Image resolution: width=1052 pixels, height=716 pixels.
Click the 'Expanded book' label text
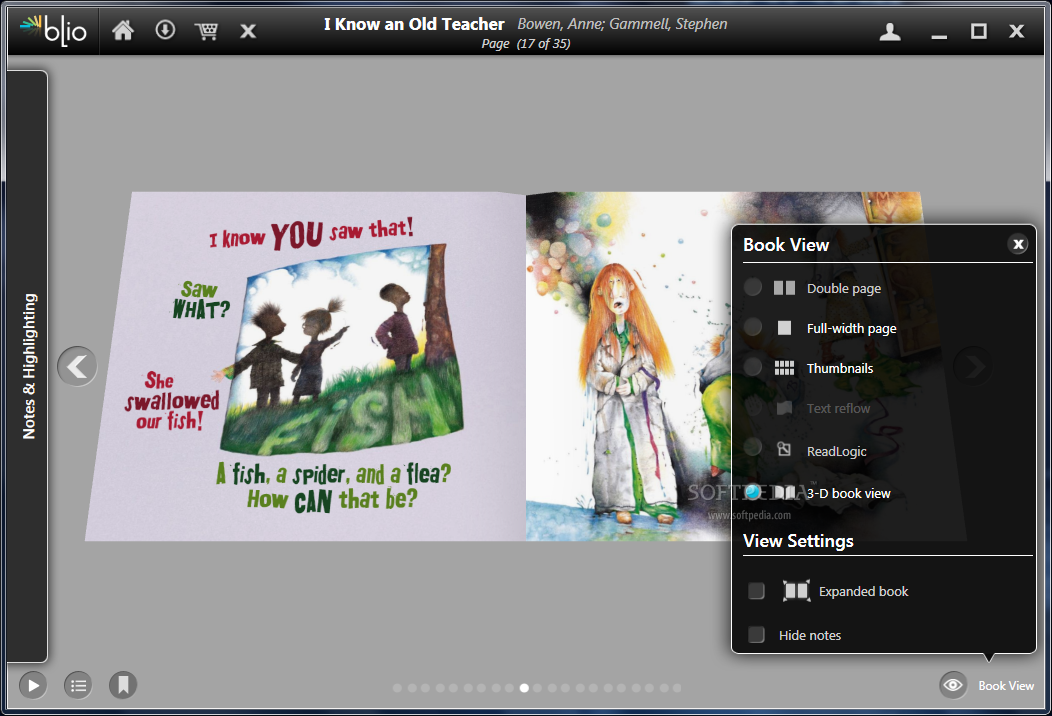[863, 591]
